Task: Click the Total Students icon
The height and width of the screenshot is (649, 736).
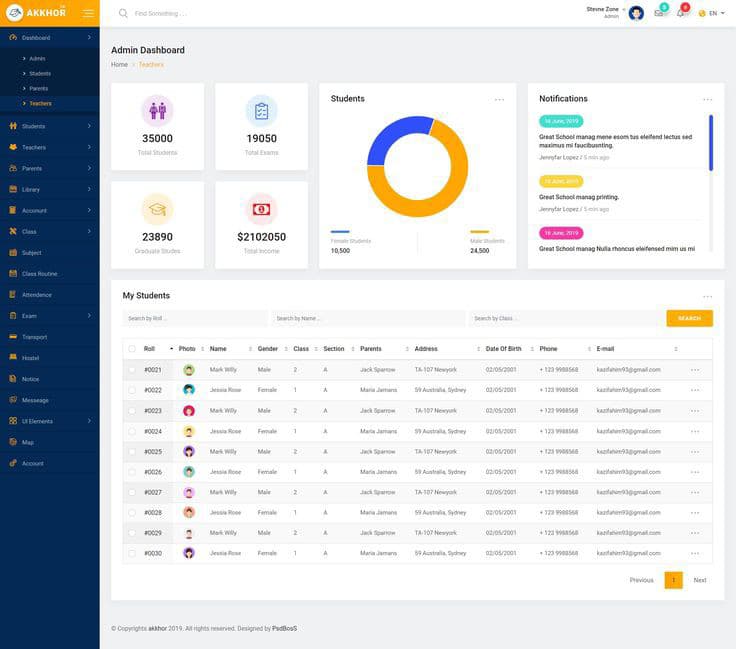Action: [157, 110]
